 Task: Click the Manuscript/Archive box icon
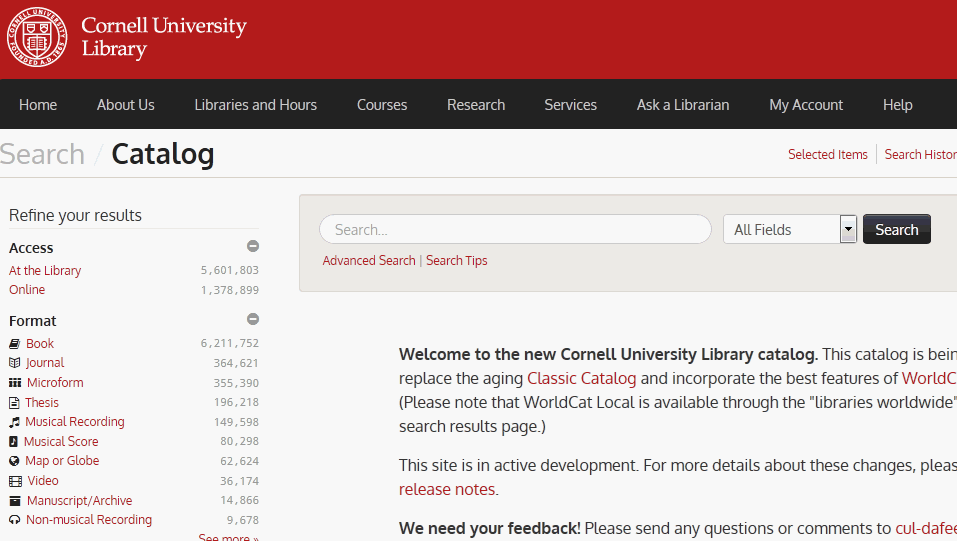pyautogui.click(x=15, y=501)
